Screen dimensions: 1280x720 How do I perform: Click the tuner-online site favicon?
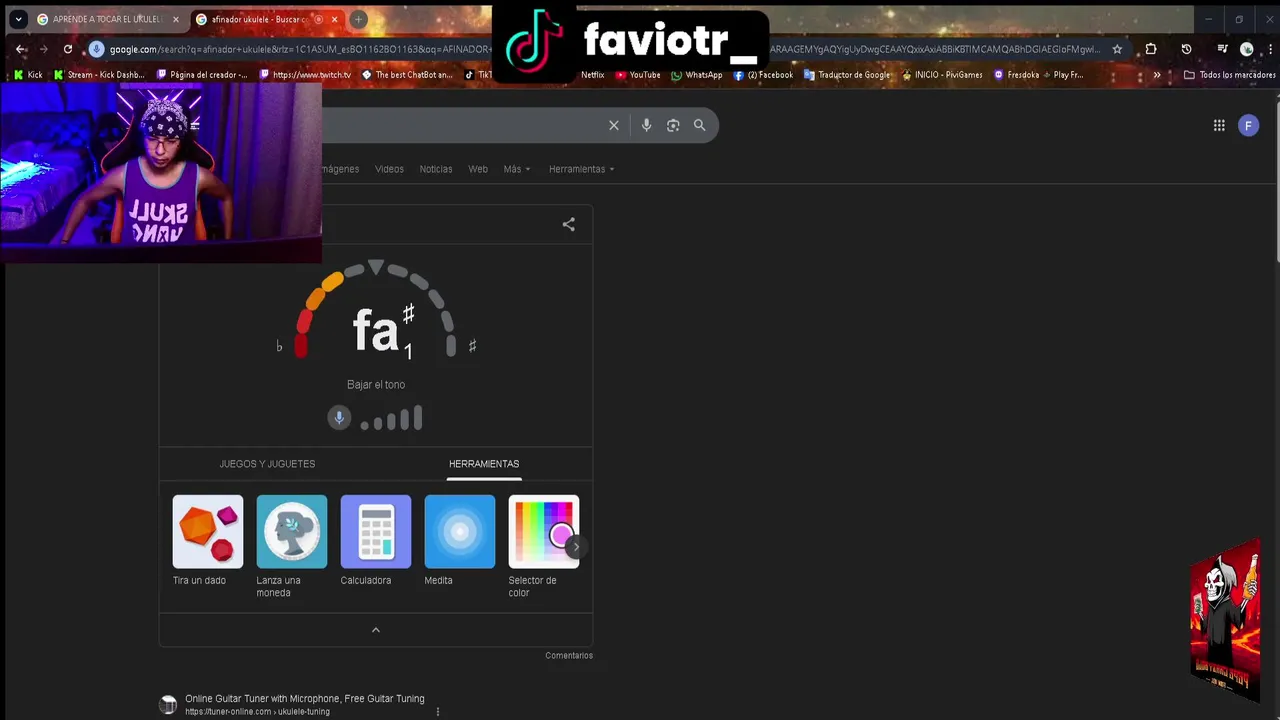[168, 705]
